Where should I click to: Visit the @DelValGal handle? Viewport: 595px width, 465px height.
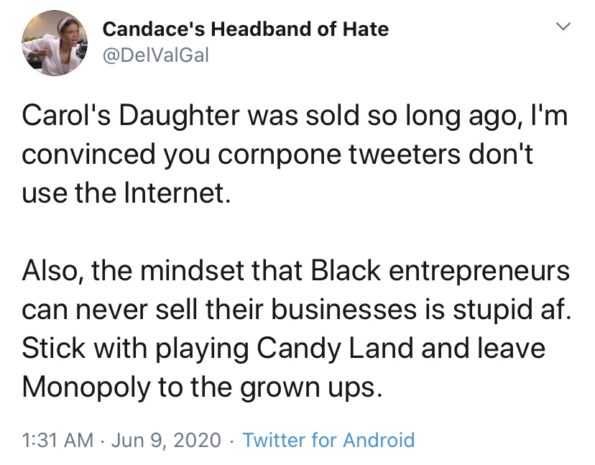click(156, 56)
